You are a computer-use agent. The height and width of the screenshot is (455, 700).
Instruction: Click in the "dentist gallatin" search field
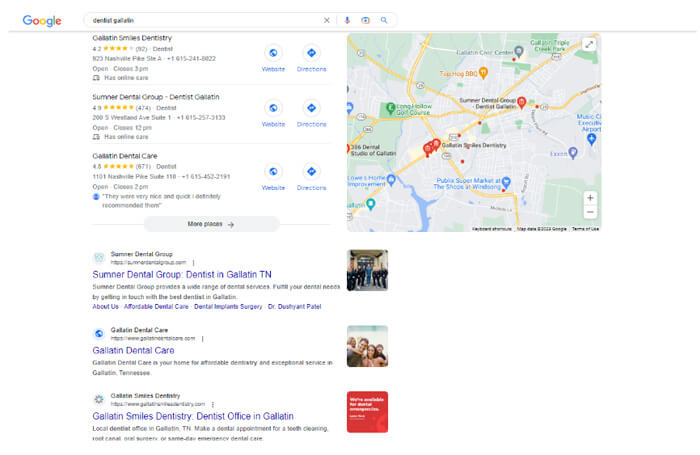(x=200, y=20)
